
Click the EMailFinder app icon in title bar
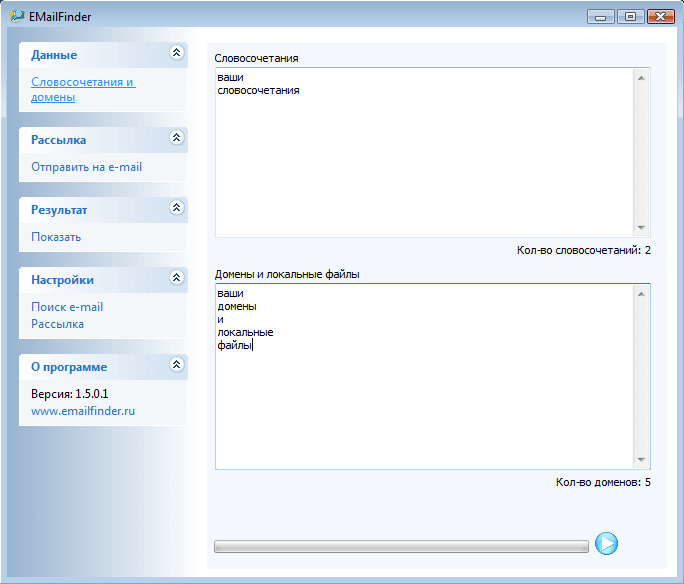pyautogui.click(x=17, y=16)
